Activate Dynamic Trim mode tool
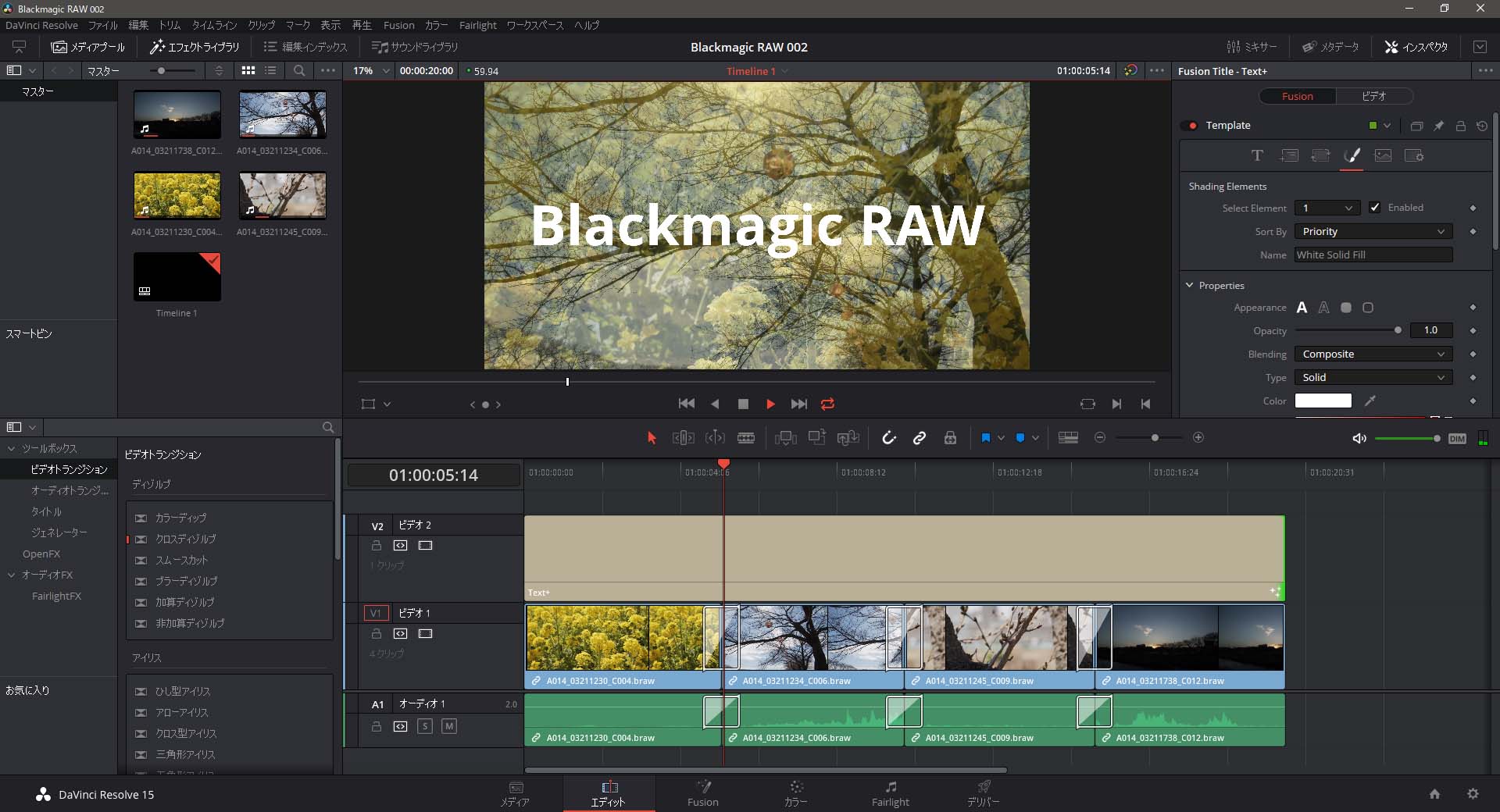Viewport: 1500px width, 812px height. (x=715, y=438)
